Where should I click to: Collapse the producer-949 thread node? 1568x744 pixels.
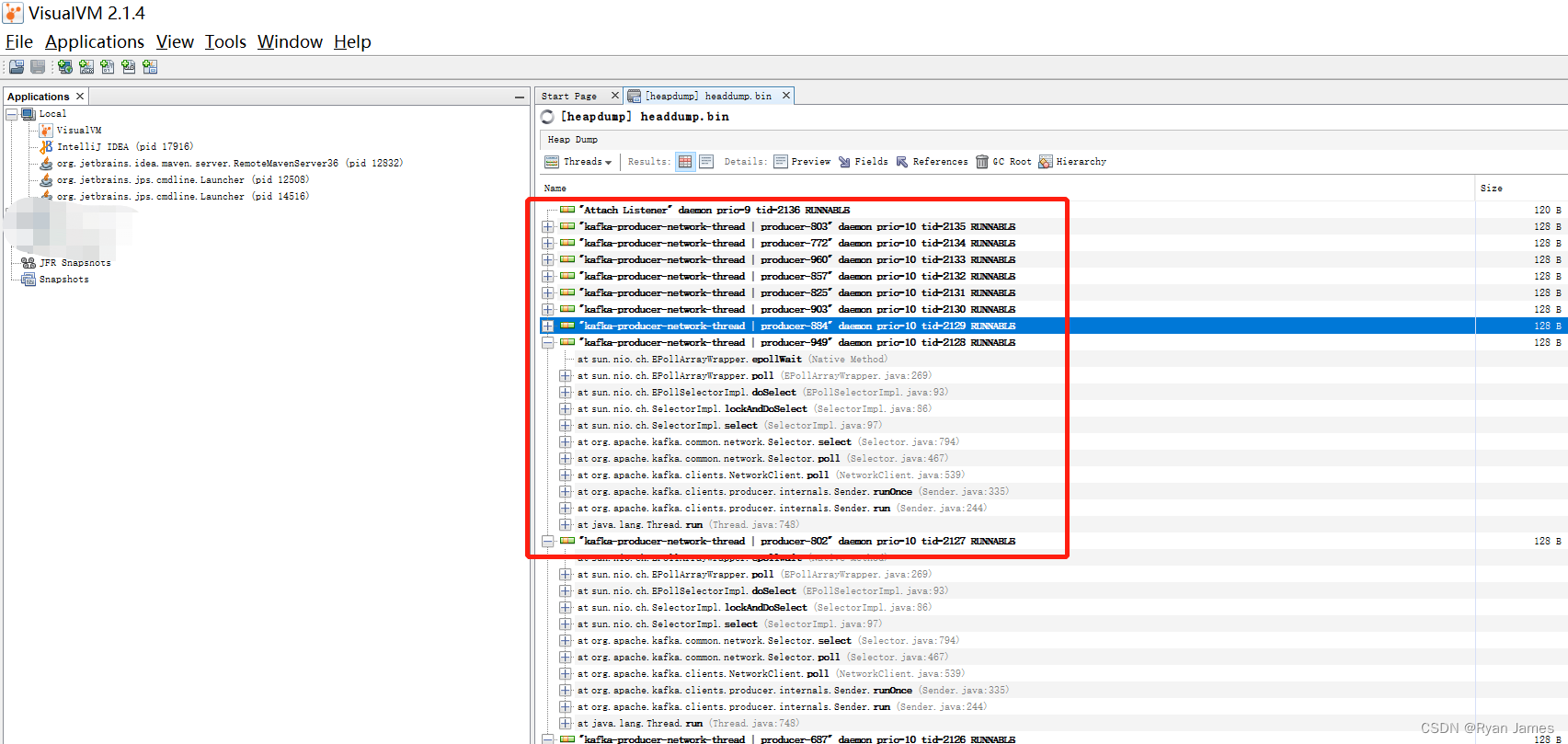tap(547, 342)
